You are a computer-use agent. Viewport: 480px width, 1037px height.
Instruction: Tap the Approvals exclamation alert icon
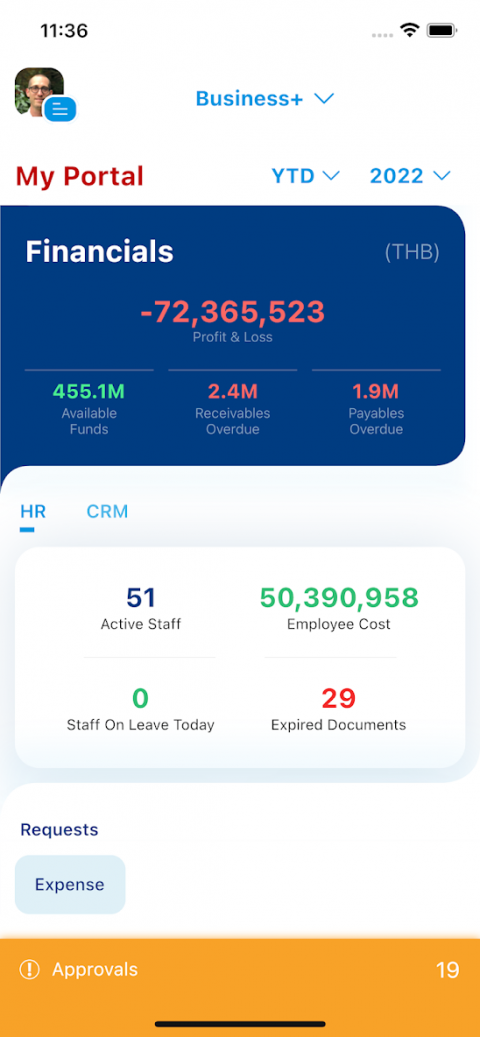pyautogui.click(x=30, y=970)
